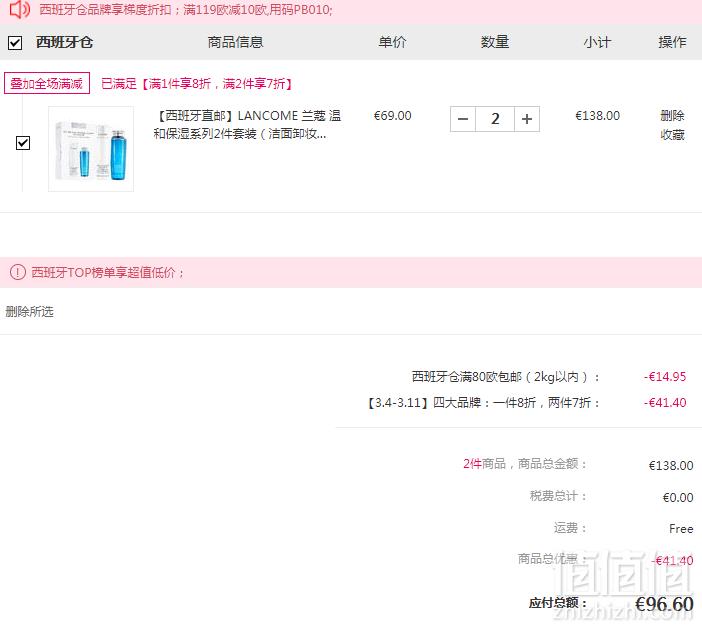This screenshot has height=629, width=702.
Task: Click the 四大品牌 discount label
Action: 483,402
